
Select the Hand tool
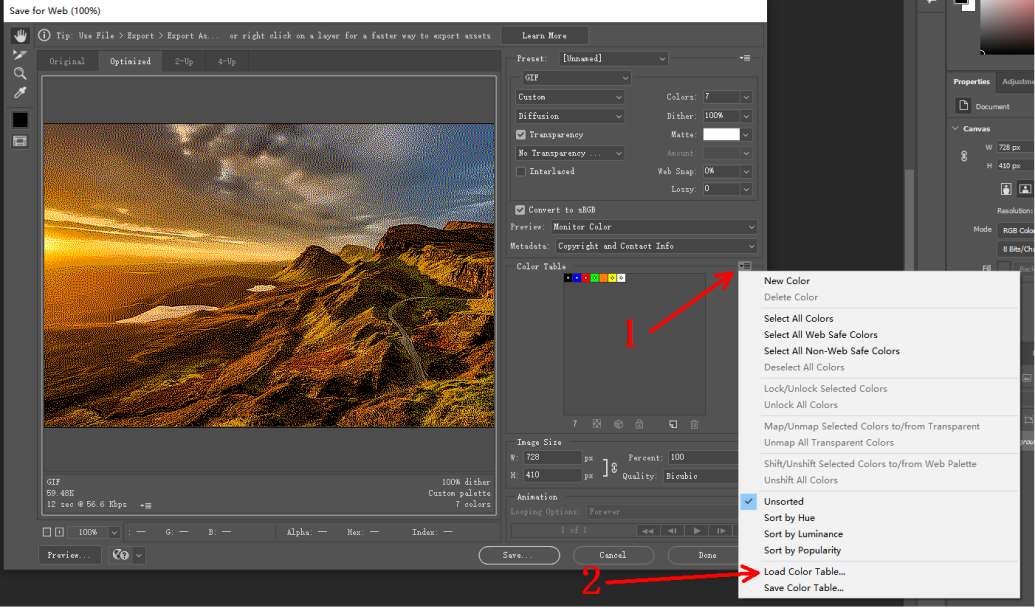click(x=20, y=36)
